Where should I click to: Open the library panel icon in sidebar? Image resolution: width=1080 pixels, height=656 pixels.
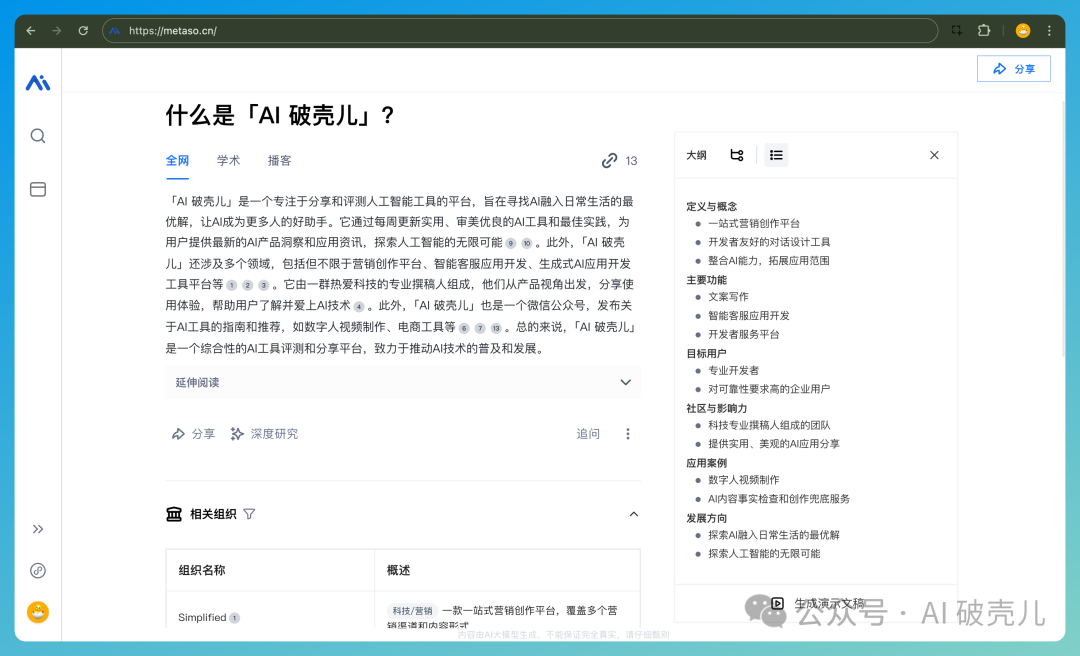[38, 189]
